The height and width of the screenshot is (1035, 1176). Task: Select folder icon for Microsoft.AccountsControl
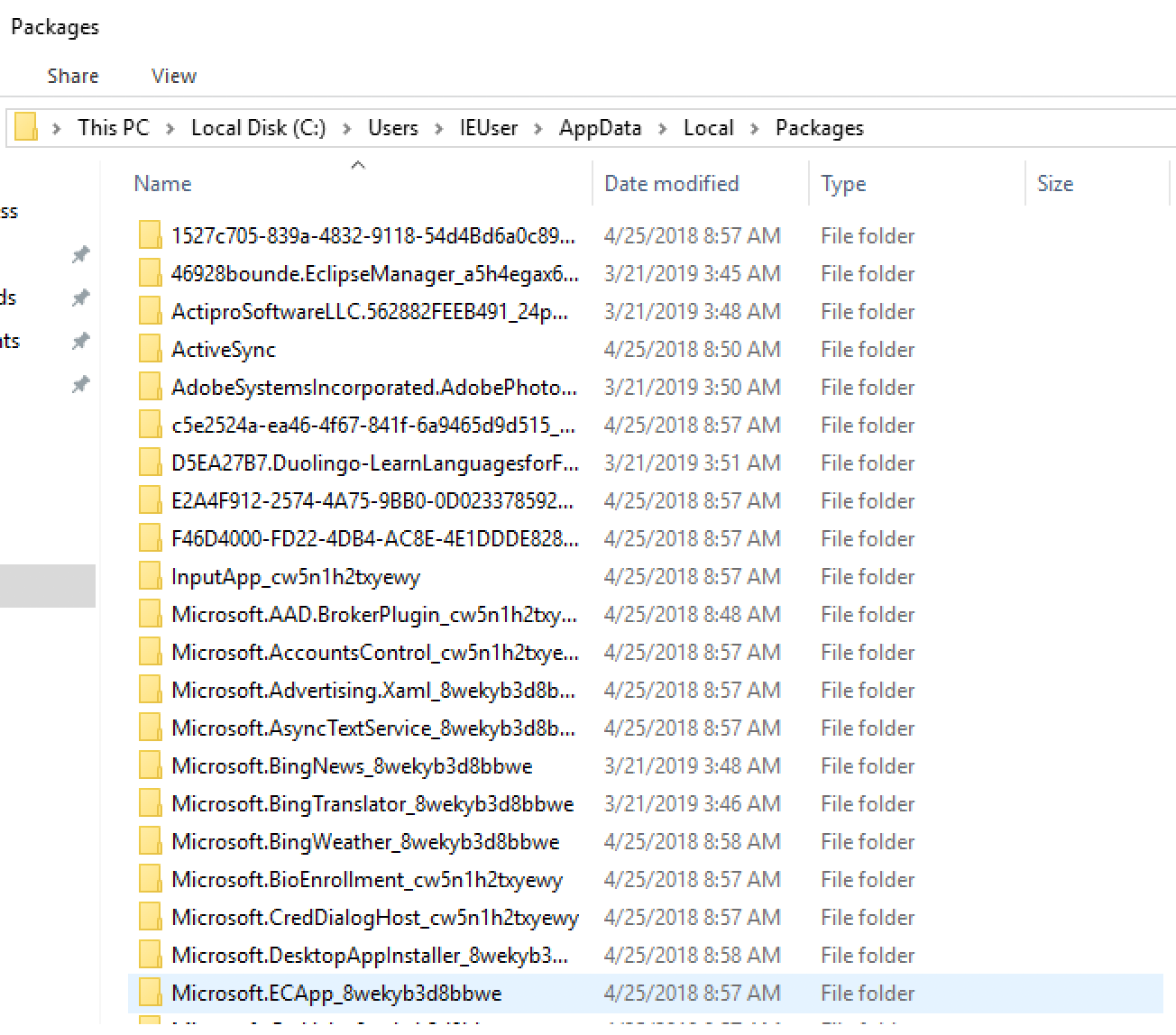pyautogui.click(x=150, y=652)
